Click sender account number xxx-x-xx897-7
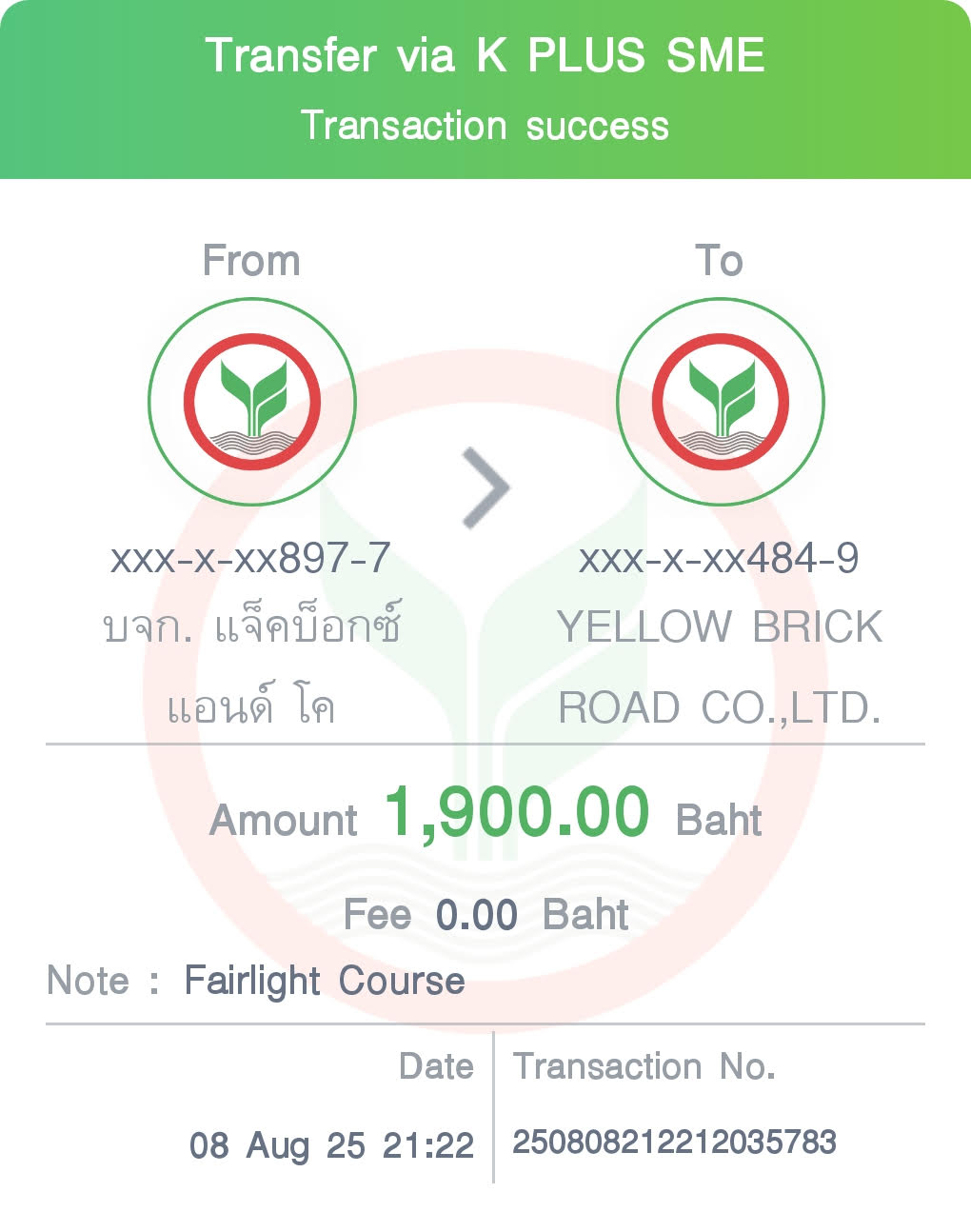This screenshot has width=971, height=1232. pos(250,558)
